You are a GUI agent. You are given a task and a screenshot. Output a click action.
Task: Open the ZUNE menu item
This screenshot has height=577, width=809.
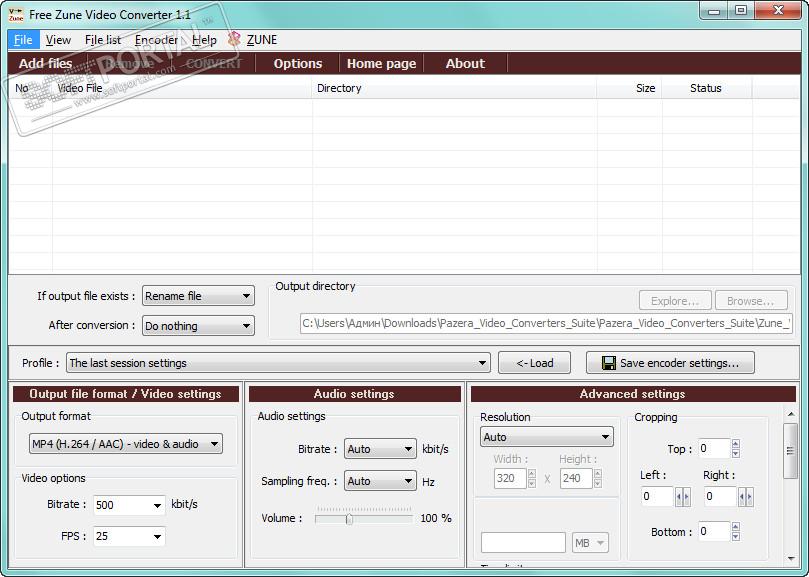262,40
